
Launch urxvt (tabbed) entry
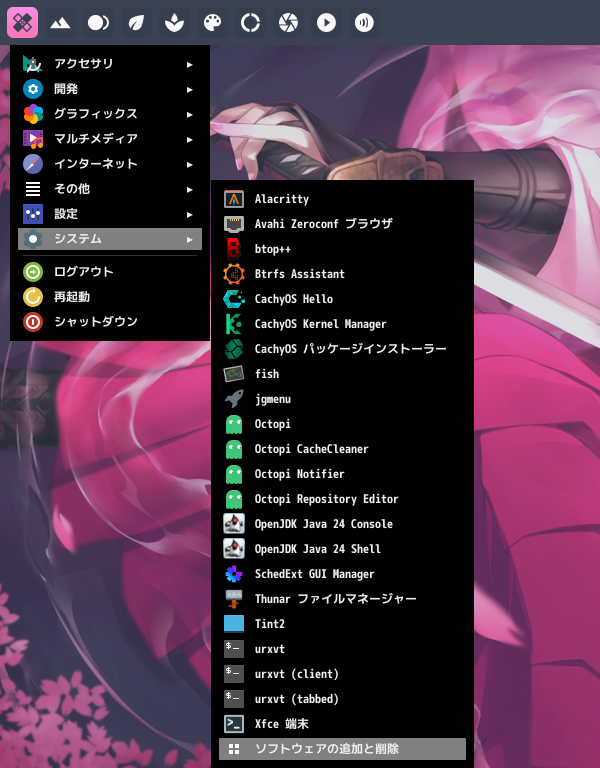pos(342,698)
